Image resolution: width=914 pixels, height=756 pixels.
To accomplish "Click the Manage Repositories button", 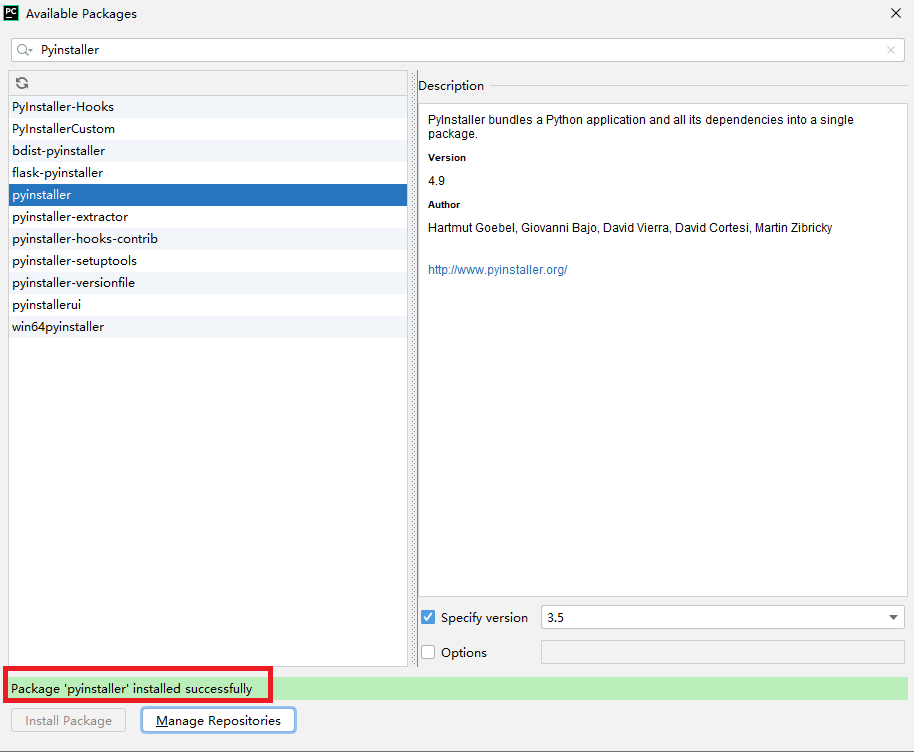I will point(218,720).
